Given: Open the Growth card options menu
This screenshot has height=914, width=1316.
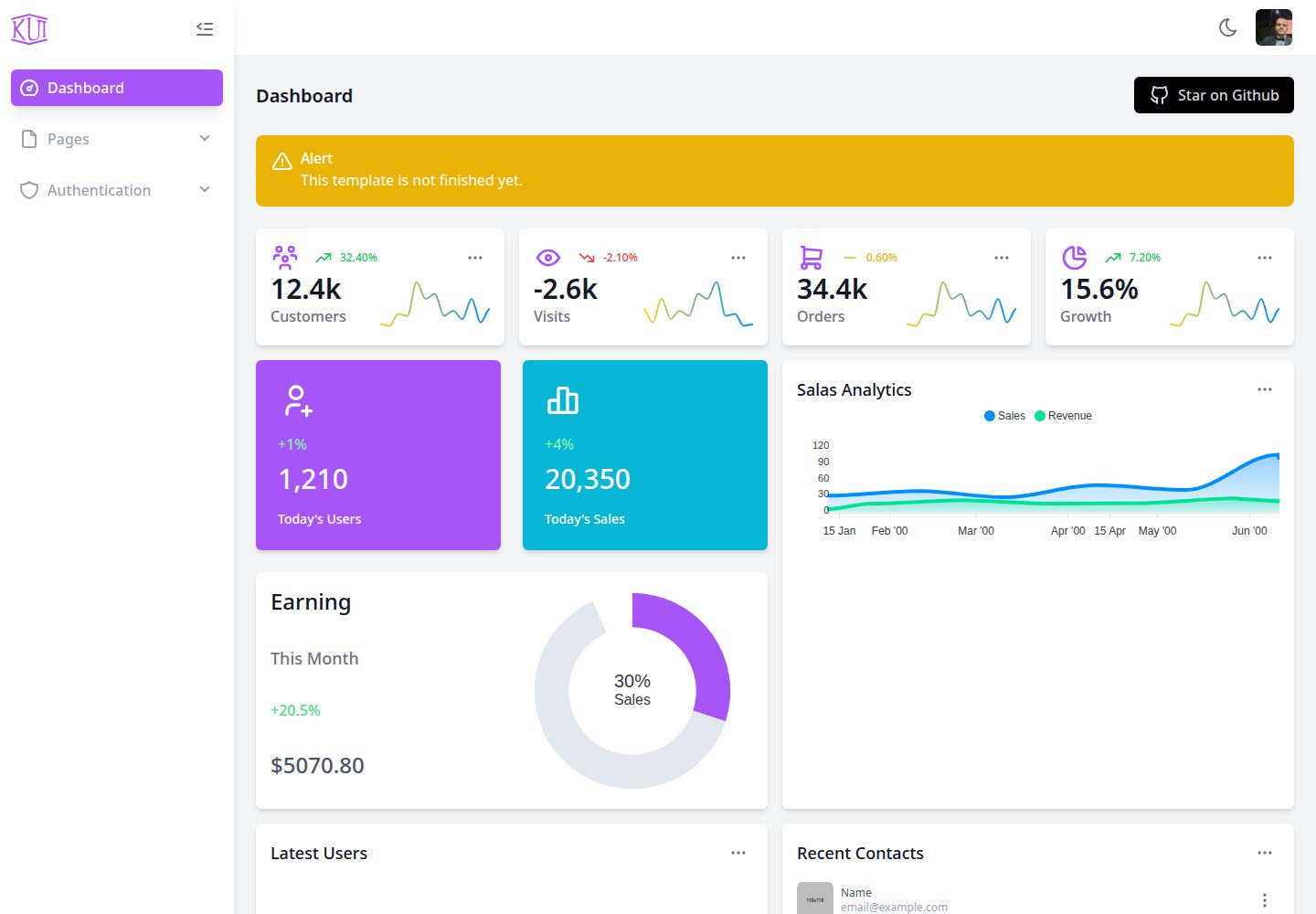Looking at the screenshot, I should [1265, 258].
